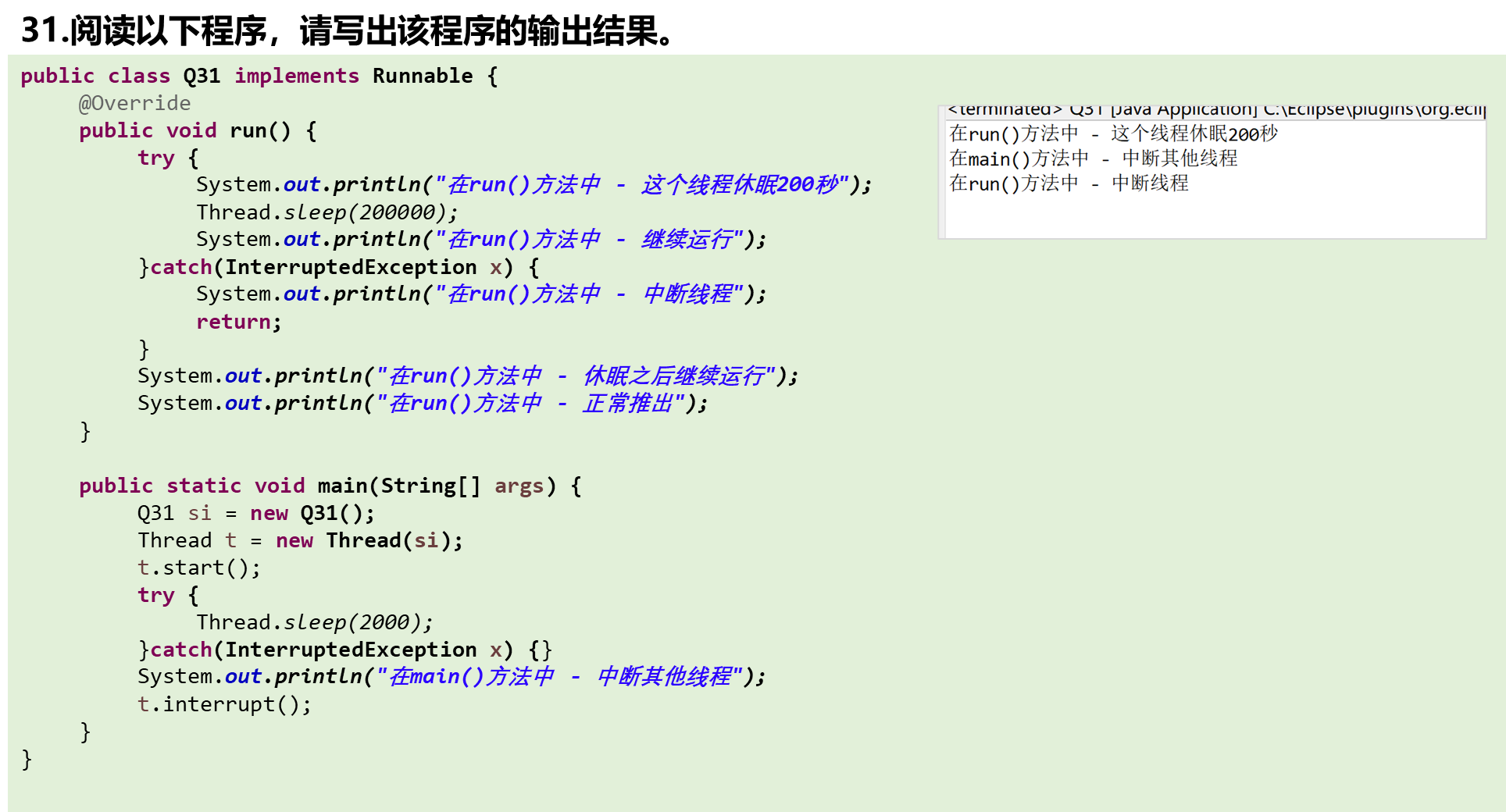Click console output '在main()方法中 - 中断其他线程'

pyautogui.click(x=1094, y=158)
